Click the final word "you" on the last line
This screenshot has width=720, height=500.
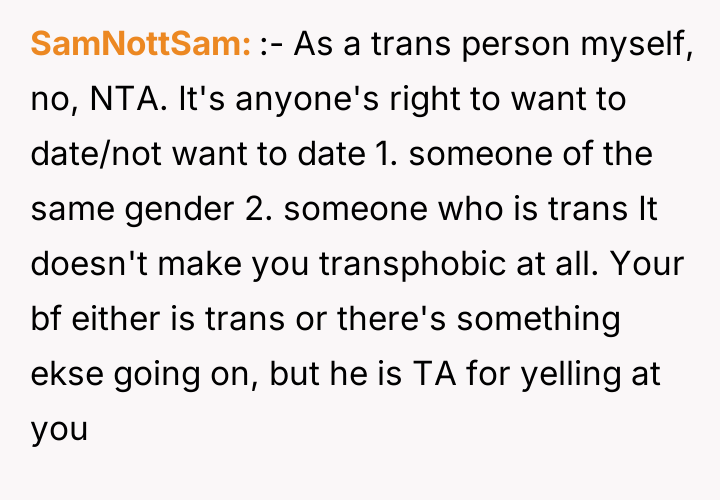click(x=59, y=430)
